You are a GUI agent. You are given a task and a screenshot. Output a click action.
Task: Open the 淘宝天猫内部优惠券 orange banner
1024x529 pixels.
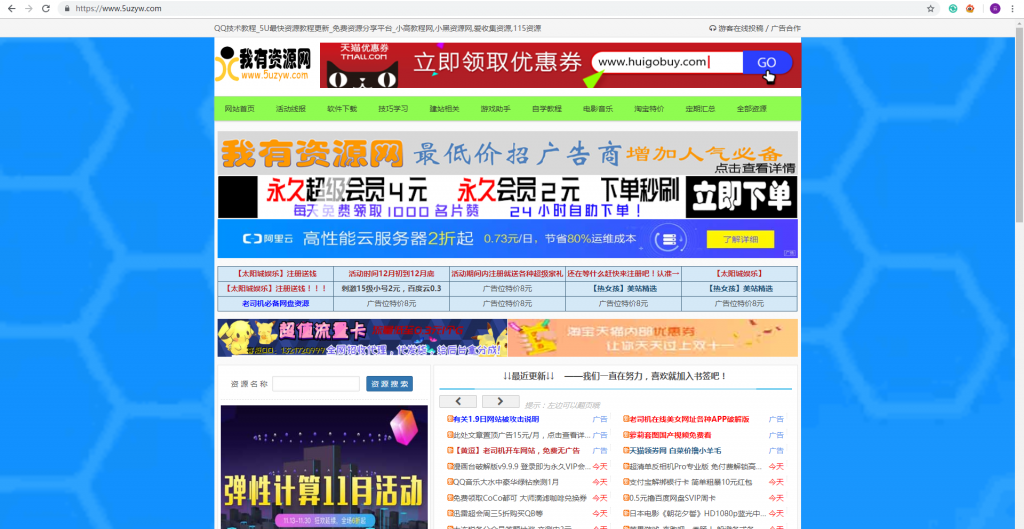click(653, 338)
